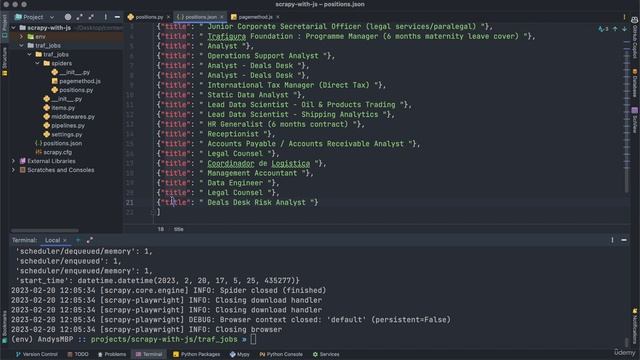The height and width of the screenshot is (360, 640).
Task: Click the project tree horizontal scrollbar
Action: [44, 230]
